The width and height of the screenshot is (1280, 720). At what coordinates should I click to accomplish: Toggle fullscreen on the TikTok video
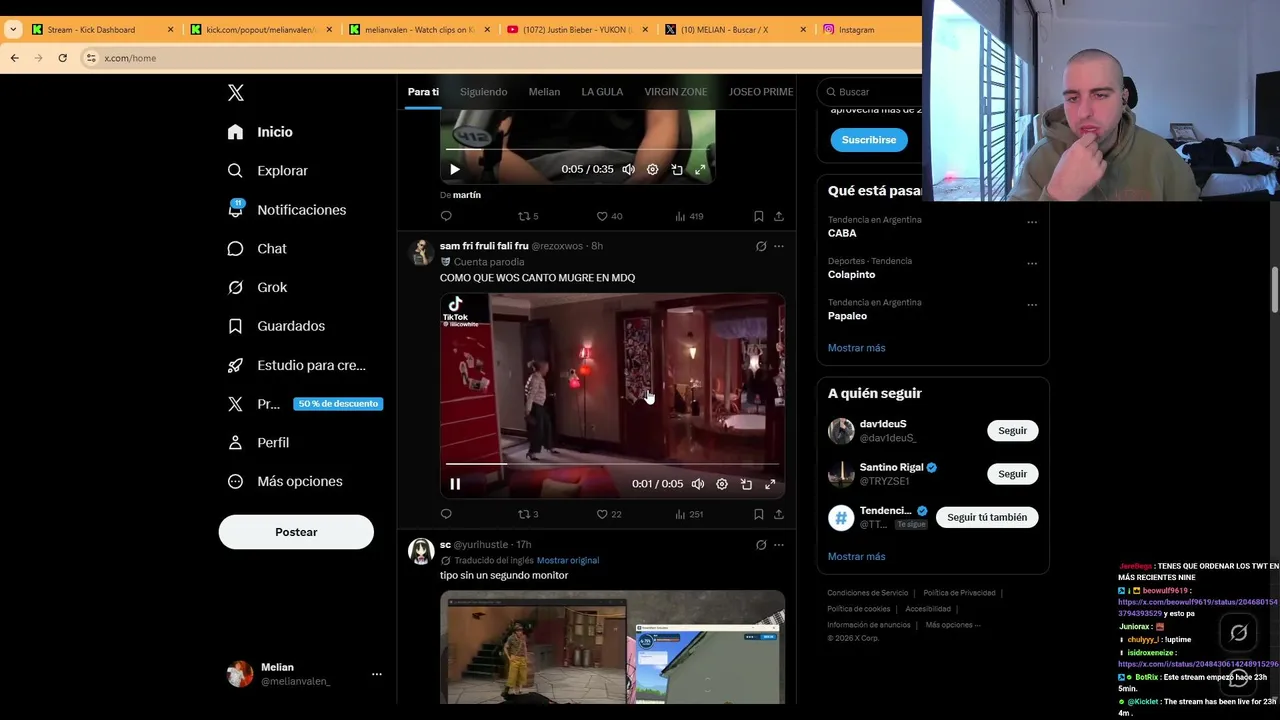[x=770, y=484]
